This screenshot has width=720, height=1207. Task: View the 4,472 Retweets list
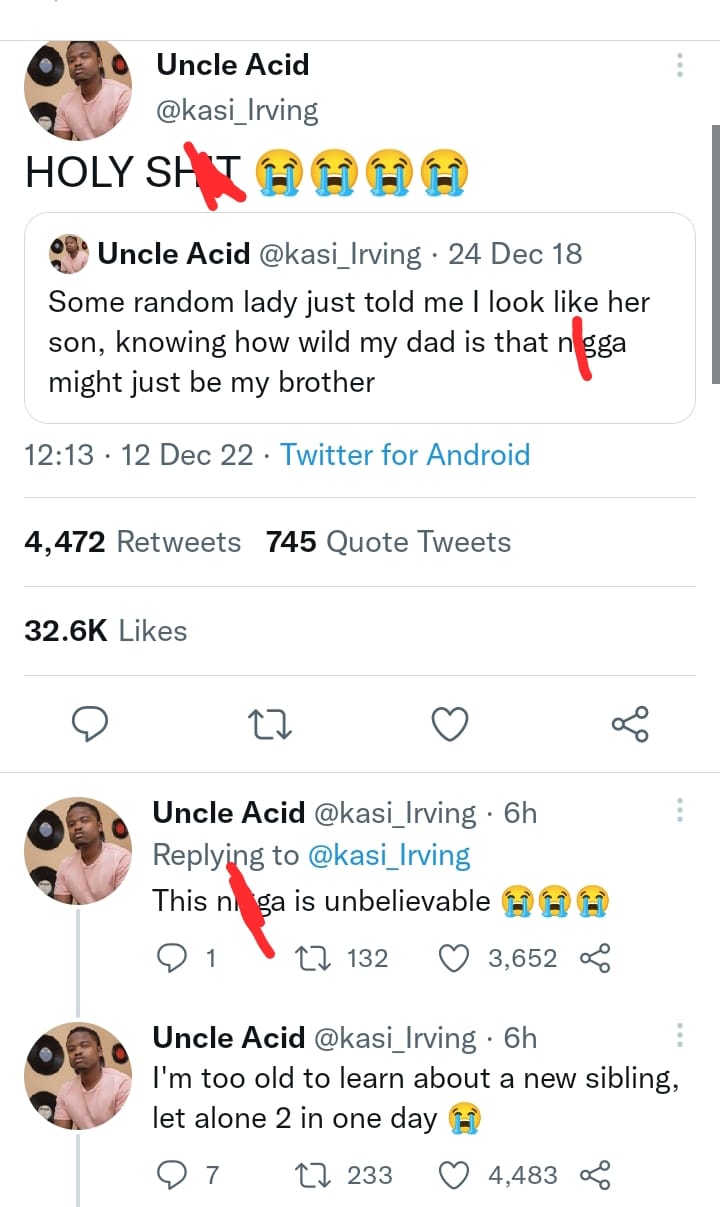(132, 542)
